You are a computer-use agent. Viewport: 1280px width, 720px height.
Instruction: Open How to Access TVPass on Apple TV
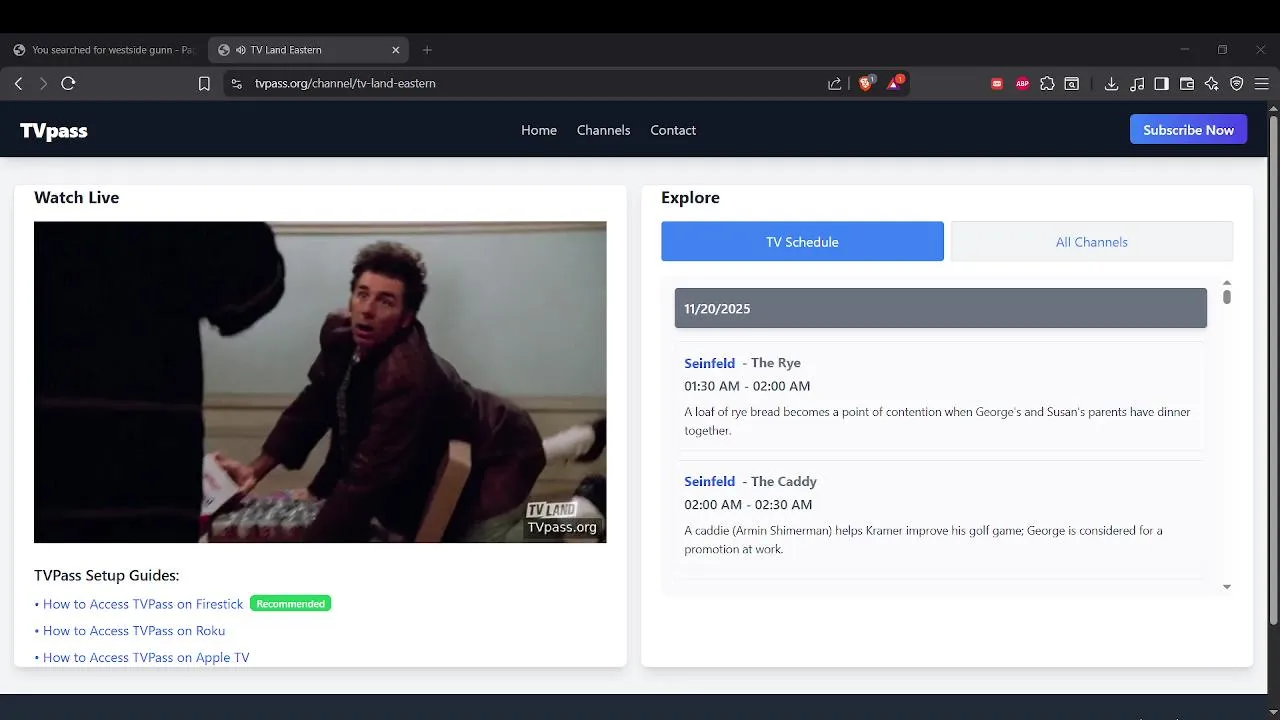point(146,658)
